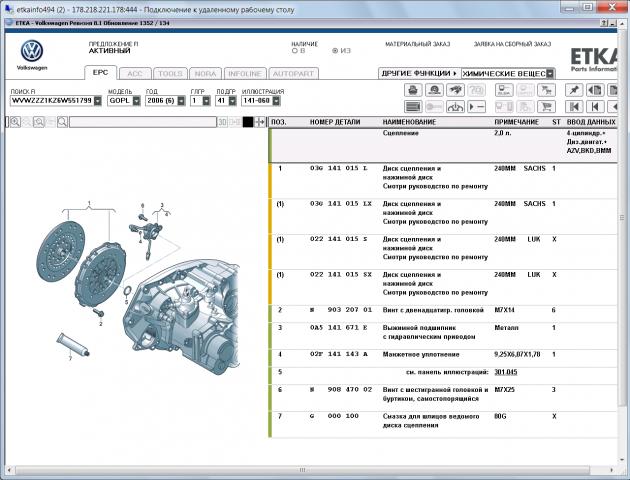Click the steering wheel vehicle data icon
The height and width of the screenshot is (480, 630).
tap(455, 106)
